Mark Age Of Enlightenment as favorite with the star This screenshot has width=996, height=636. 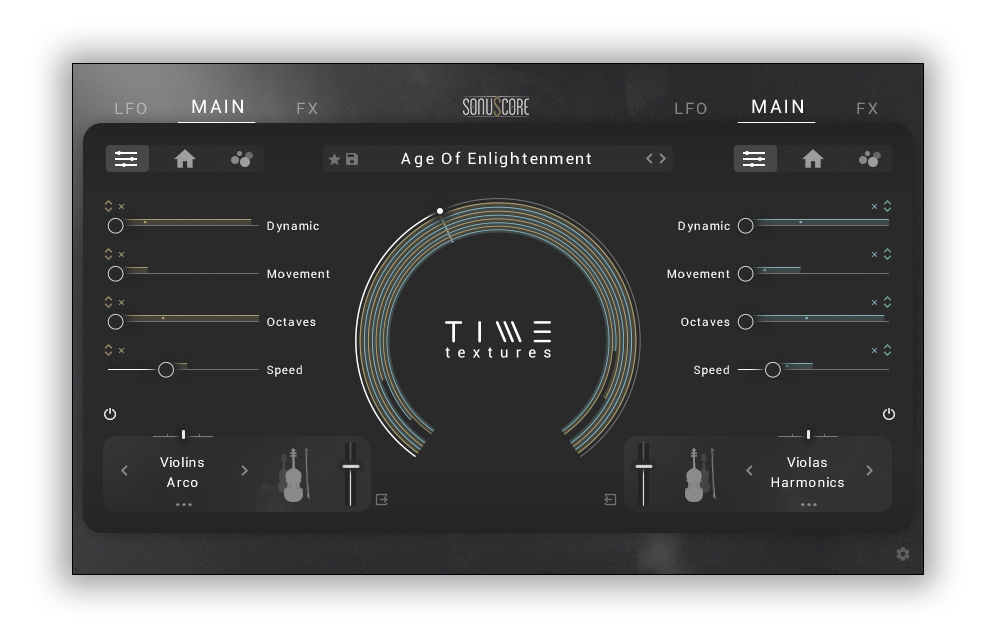pos(333,158)
